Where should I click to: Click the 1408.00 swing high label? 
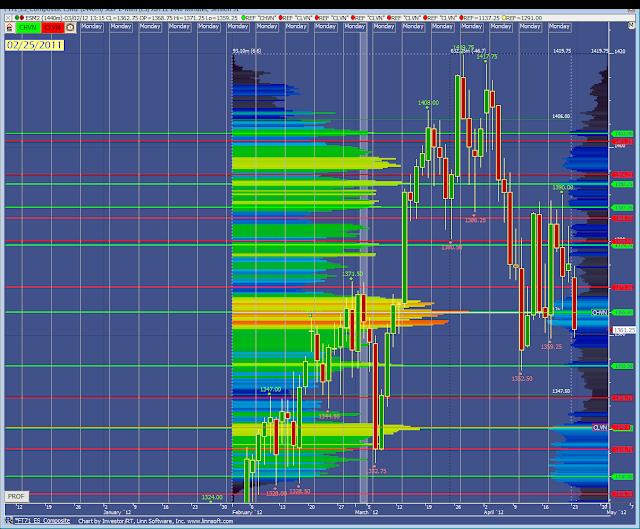click(428, 102)
